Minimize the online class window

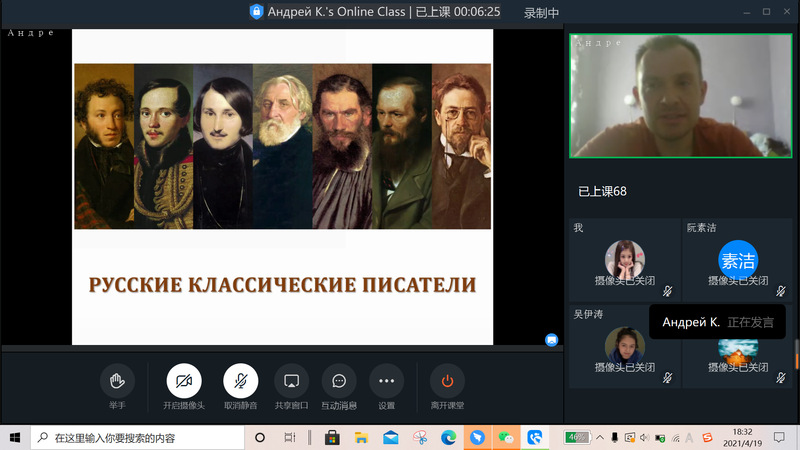(x=746, y=12)
